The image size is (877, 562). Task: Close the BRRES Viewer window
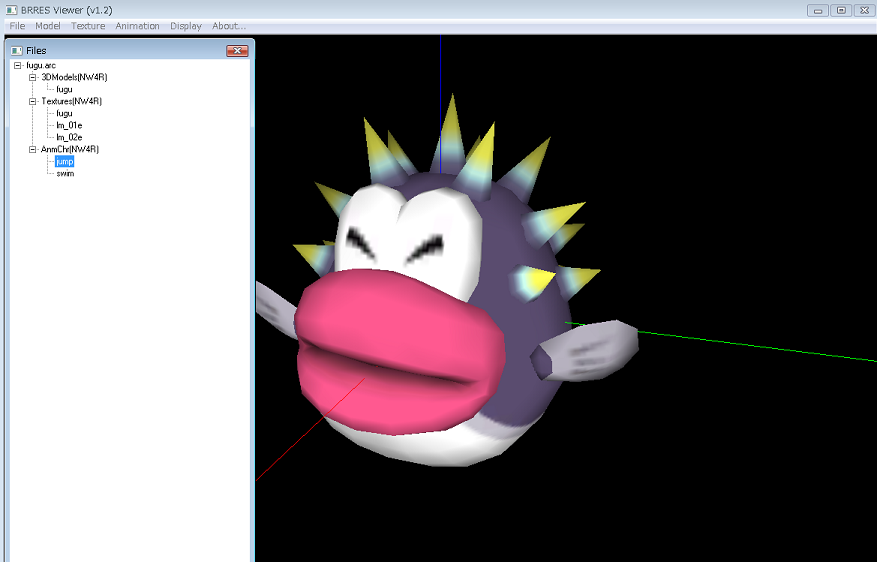pos(864,10)
